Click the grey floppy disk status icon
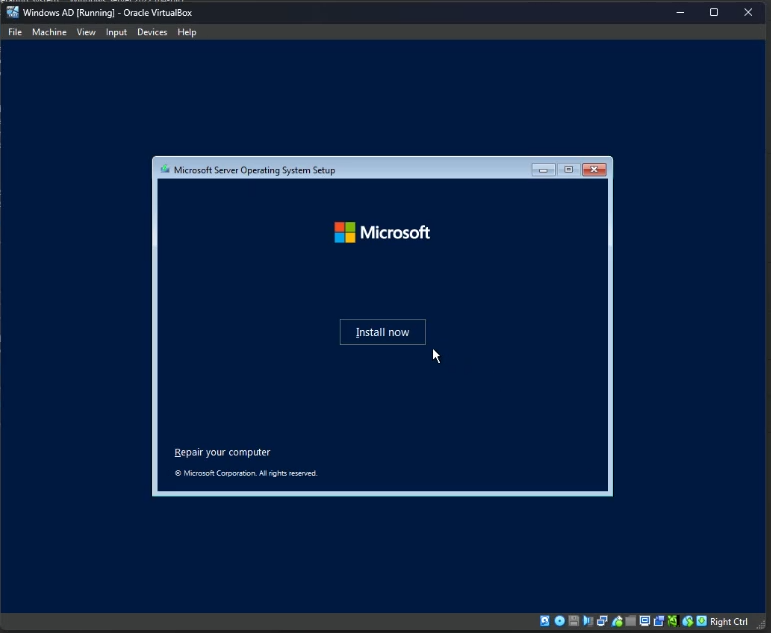This screenshot has height=633, width=771. pyautogui.click(x=574, y=621)
